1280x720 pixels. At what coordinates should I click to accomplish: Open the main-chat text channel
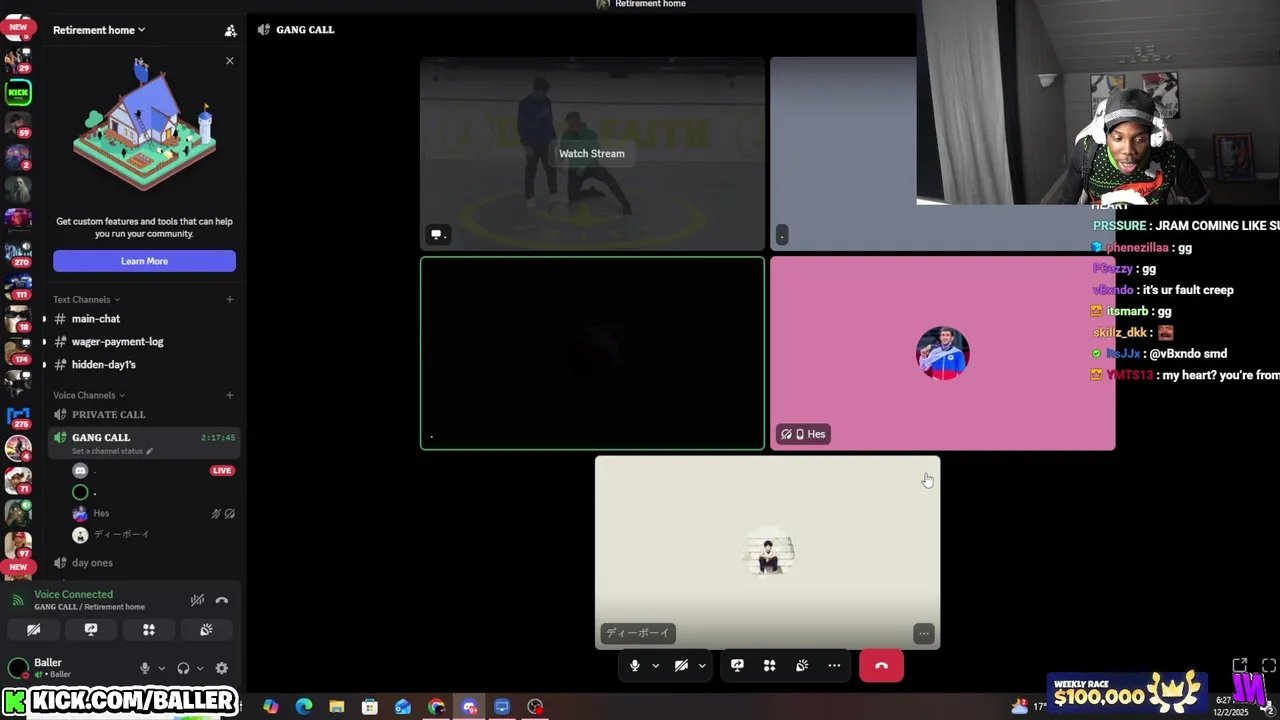[144, 319]
